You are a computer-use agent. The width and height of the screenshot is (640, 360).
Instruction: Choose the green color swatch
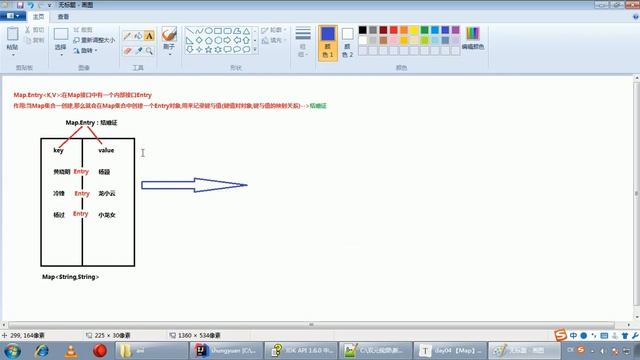(x=424, y=30)
